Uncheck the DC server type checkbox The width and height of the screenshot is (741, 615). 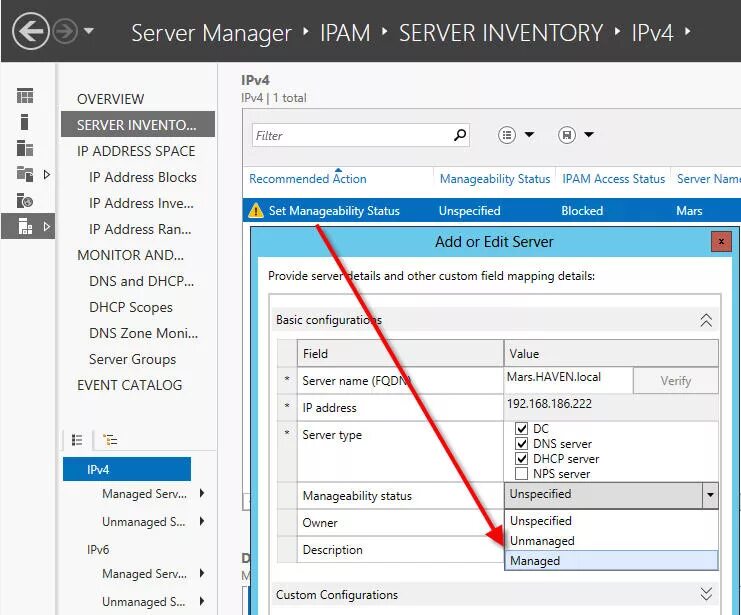(521, 429)
